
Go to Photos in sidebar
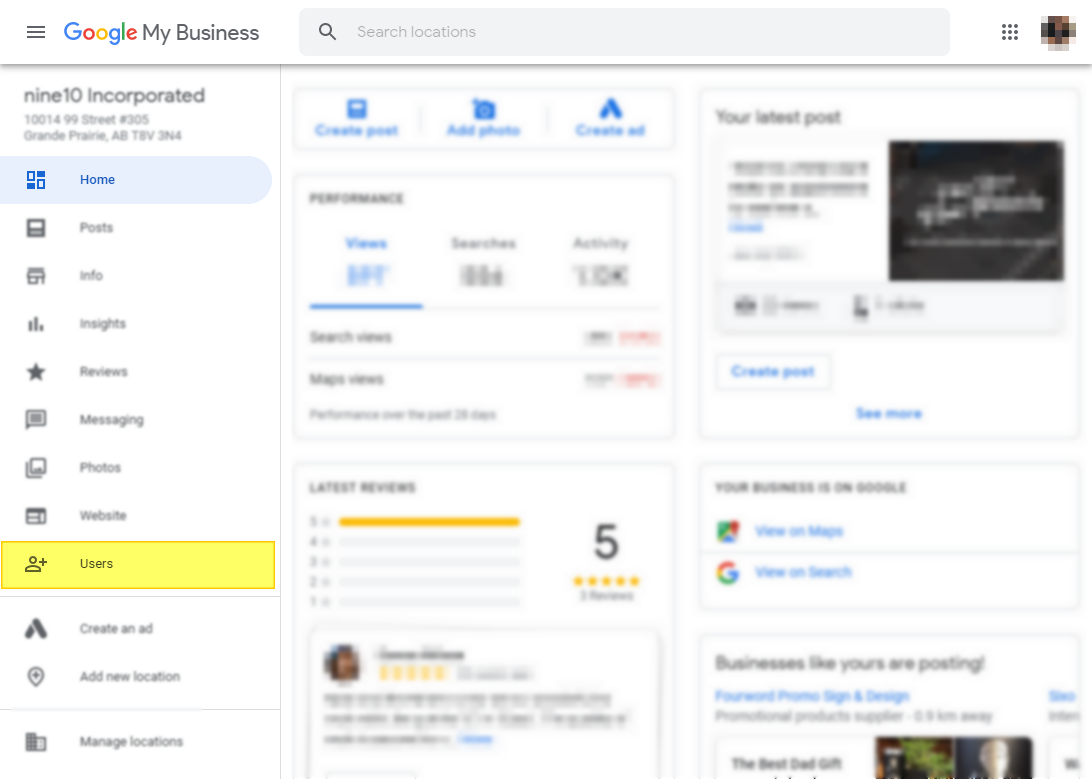[x=100, y=468]
